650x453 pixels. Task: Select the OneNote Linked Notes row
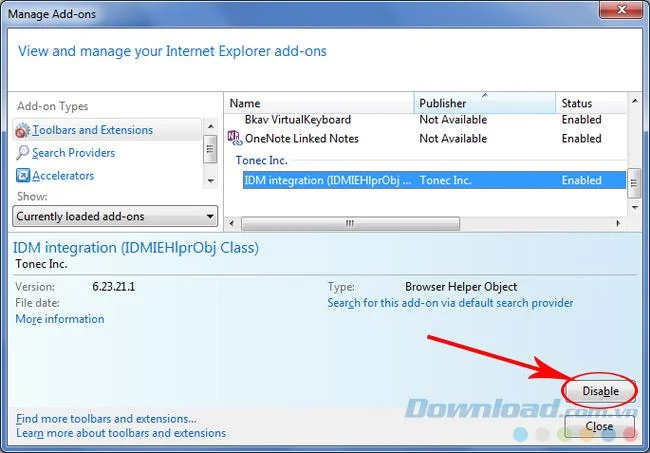click(426, 138)
